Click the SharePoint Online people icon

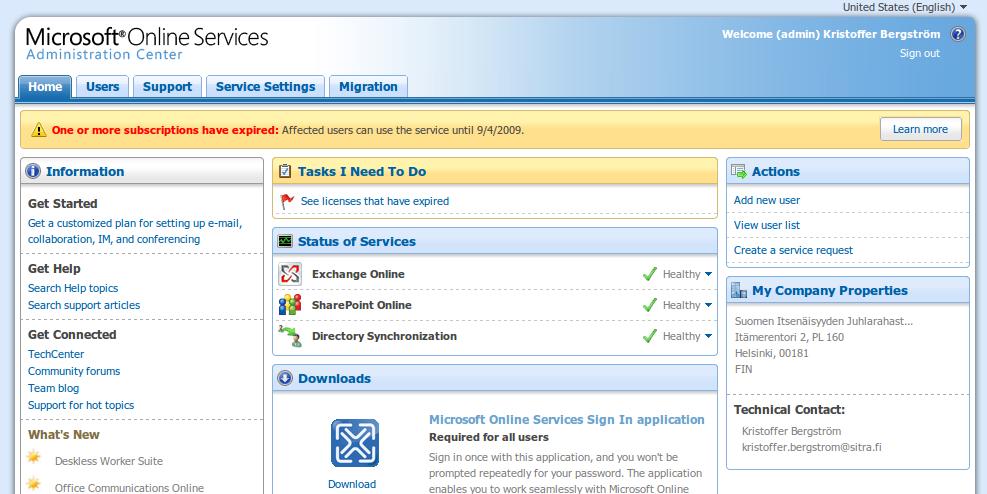[290, 305]
